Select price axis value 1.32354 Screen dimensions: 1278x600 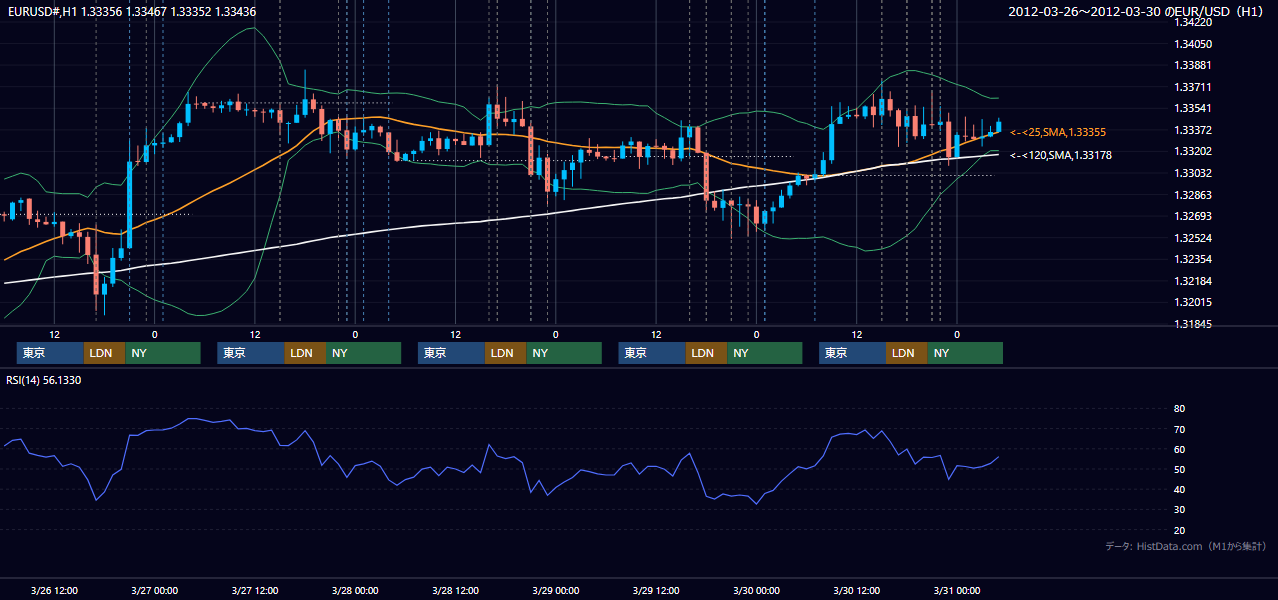(1193, 259)
